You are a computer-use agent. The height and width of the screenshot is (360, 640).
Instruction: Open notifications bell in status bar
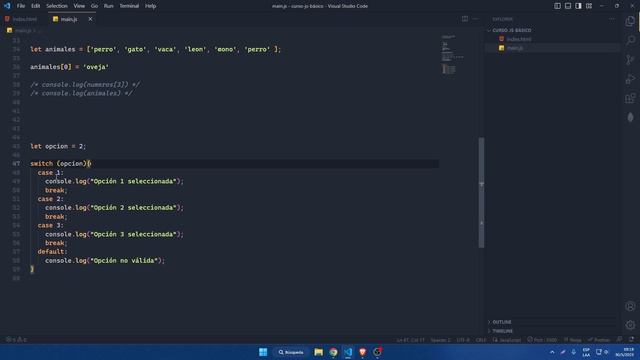pyautogui.click(x=631, y=339)
